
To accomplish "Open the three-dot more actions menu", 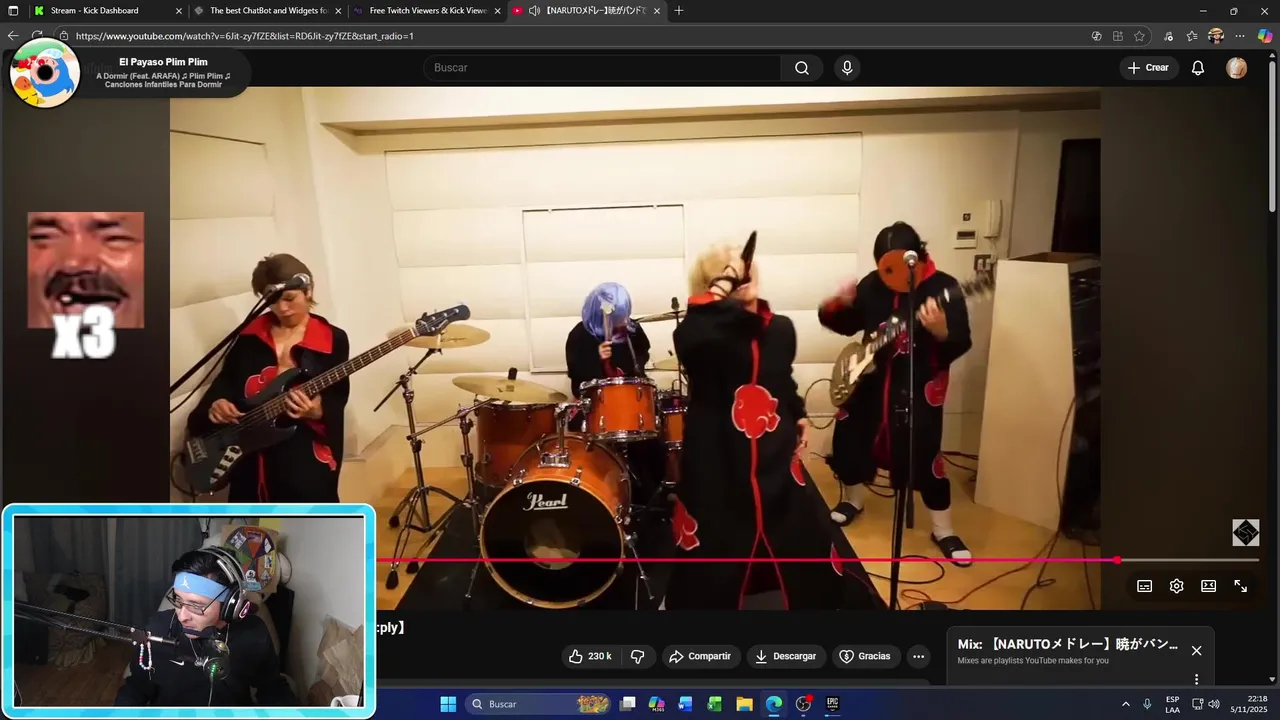I will pyautogui.click(x=918, y=657).
